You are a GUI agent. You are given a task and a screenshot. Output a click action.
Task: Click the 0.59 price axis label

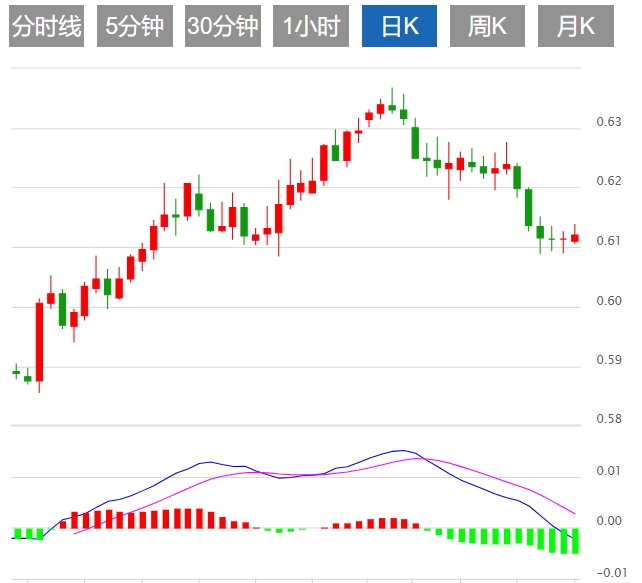tap(609, 359)
